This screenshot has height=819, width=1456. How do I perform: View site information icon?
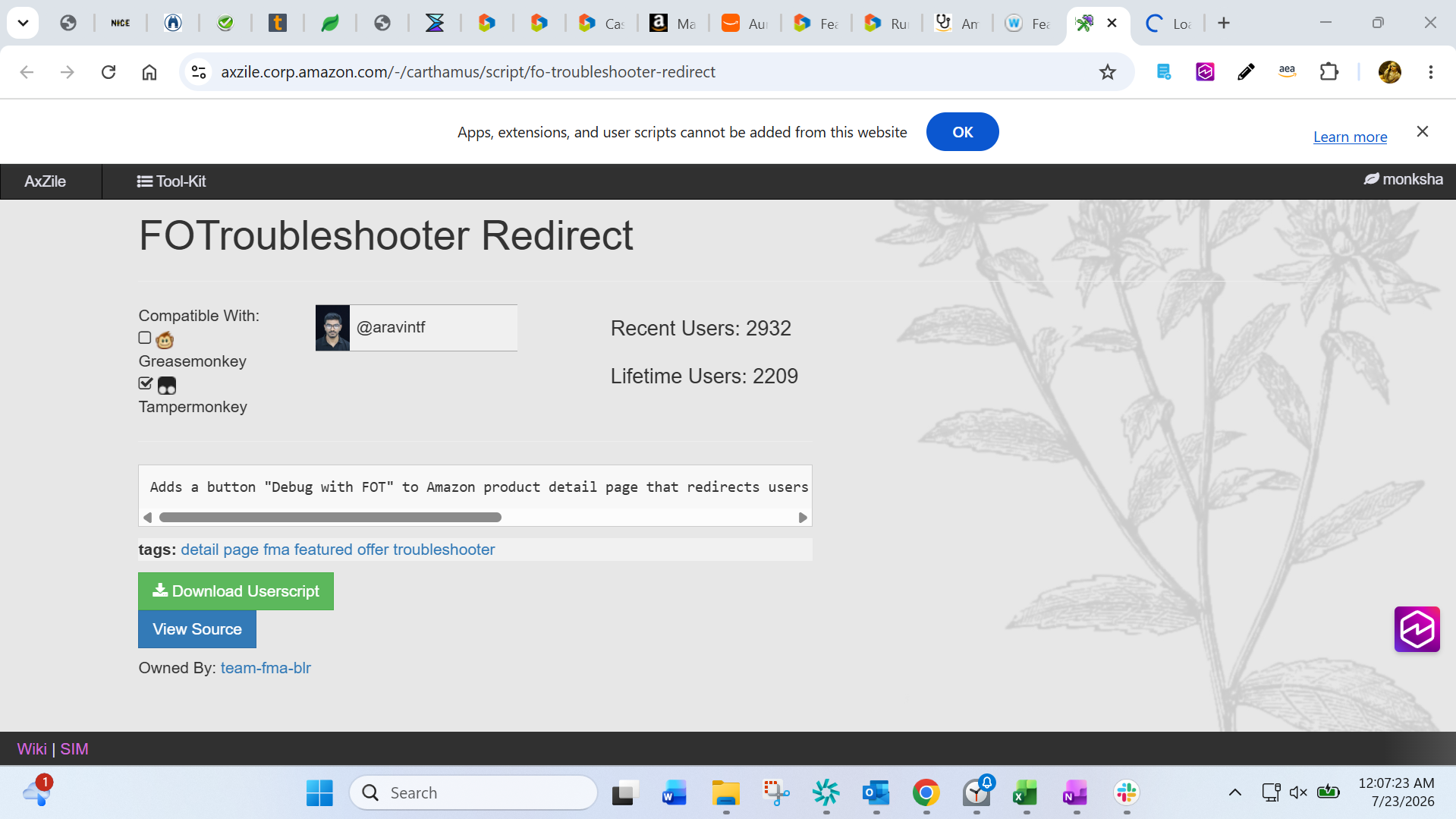[199, 72]
